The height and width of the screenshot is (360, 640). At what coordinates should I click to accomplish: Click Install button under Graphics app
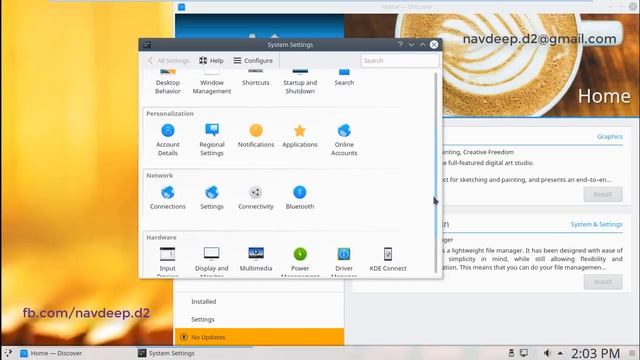click(x=603, y=194)
